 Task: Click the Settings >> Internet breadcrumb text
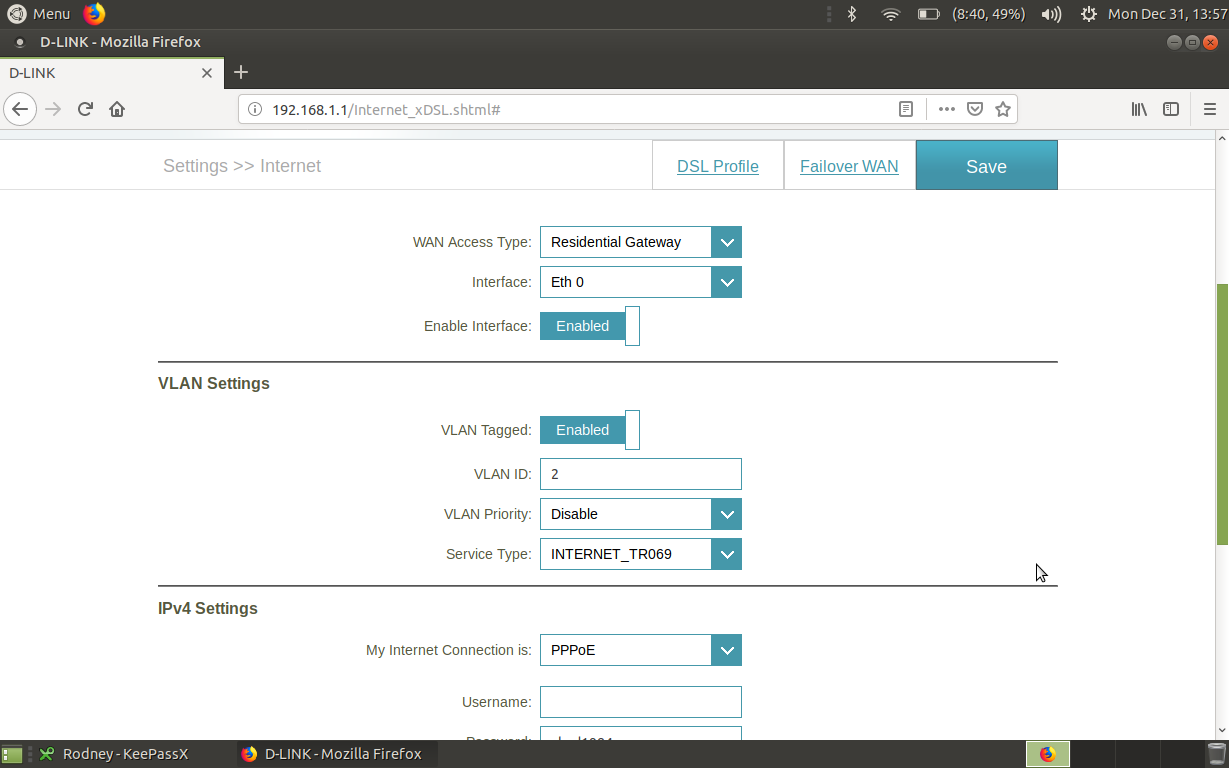coord(242,166)
